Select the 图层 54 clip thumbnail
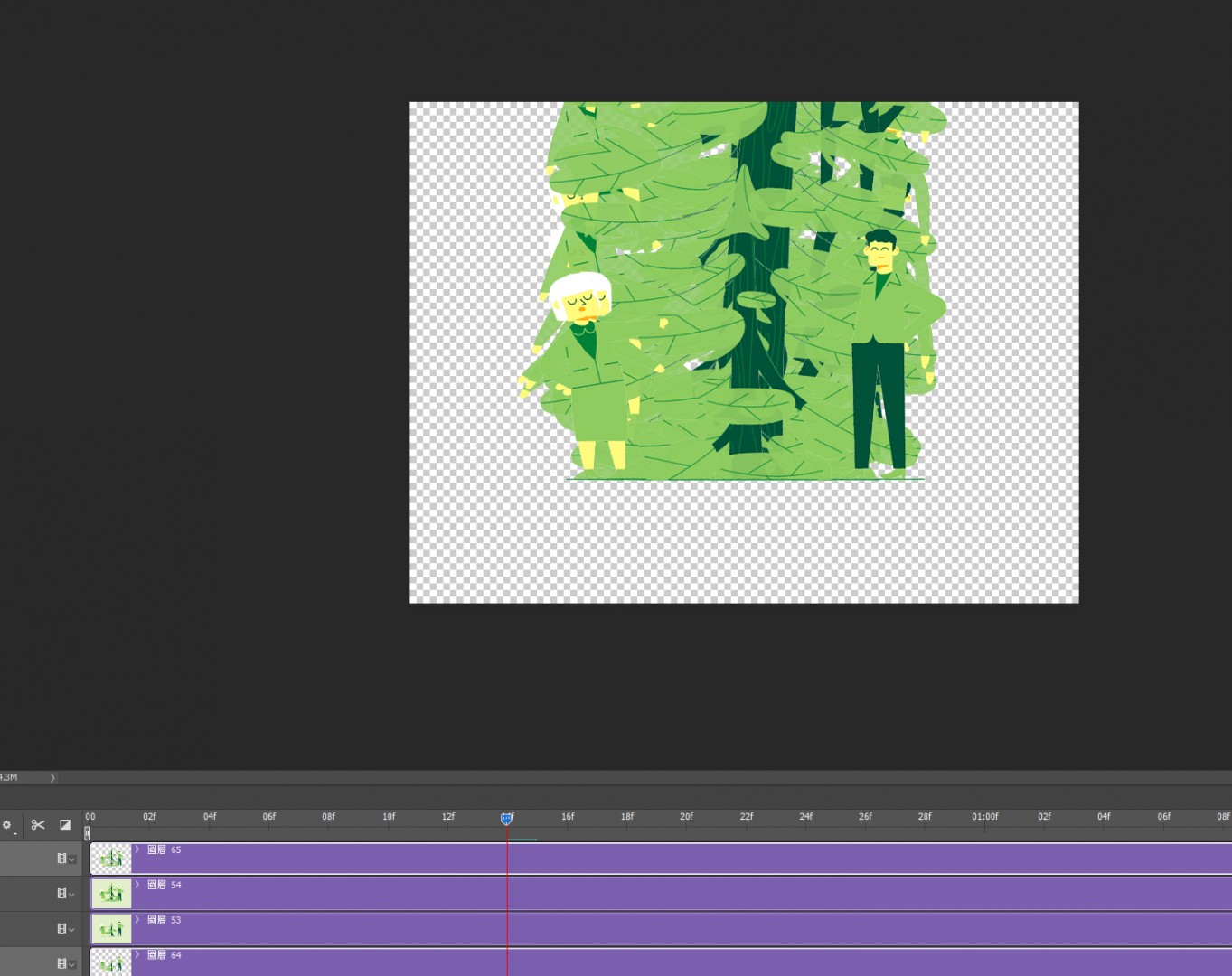Screen dimensions: 1232x976 tap(111, 894)
